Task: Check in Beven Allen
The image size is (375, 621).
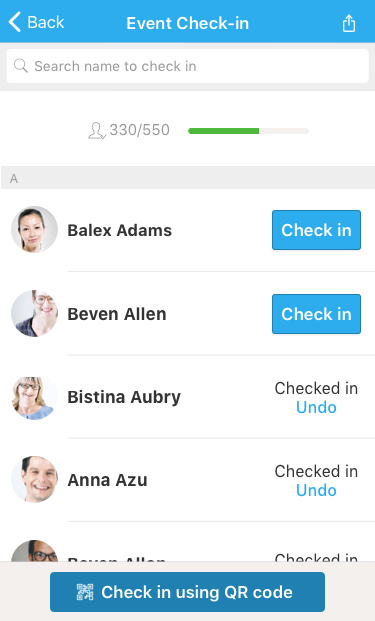Action: click(x=316, y=314)
